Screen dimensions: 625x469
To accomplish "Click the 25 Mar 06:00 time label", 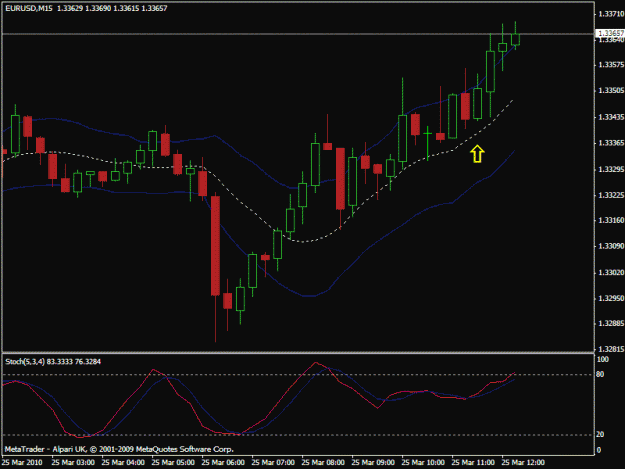I will pyautogui.click(x=223, y=462).
